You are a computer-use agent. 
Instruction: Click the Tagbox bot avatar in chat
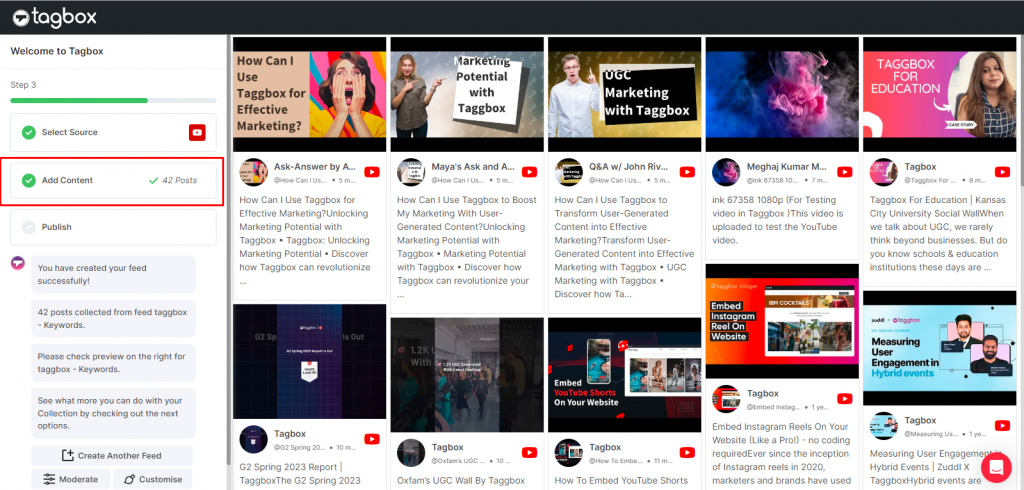coord(18,263)
